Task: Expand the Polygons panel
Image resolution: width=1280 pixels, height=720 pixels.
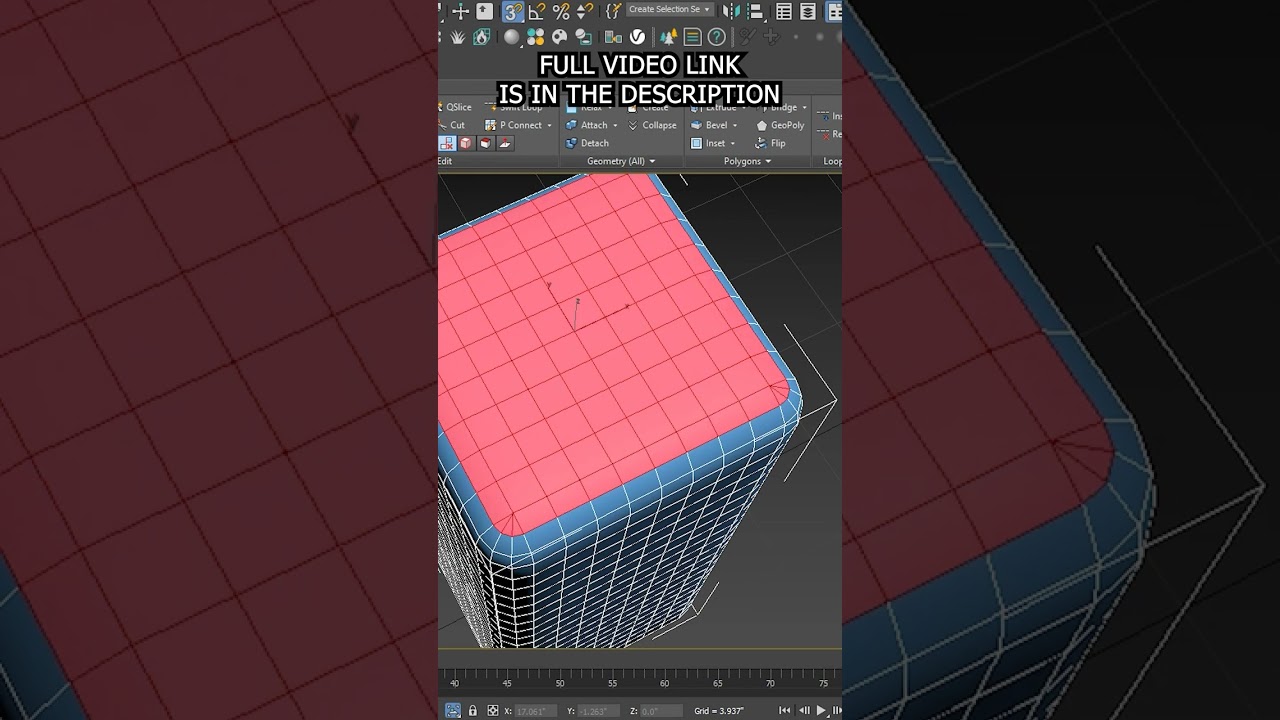Action: 748,161
